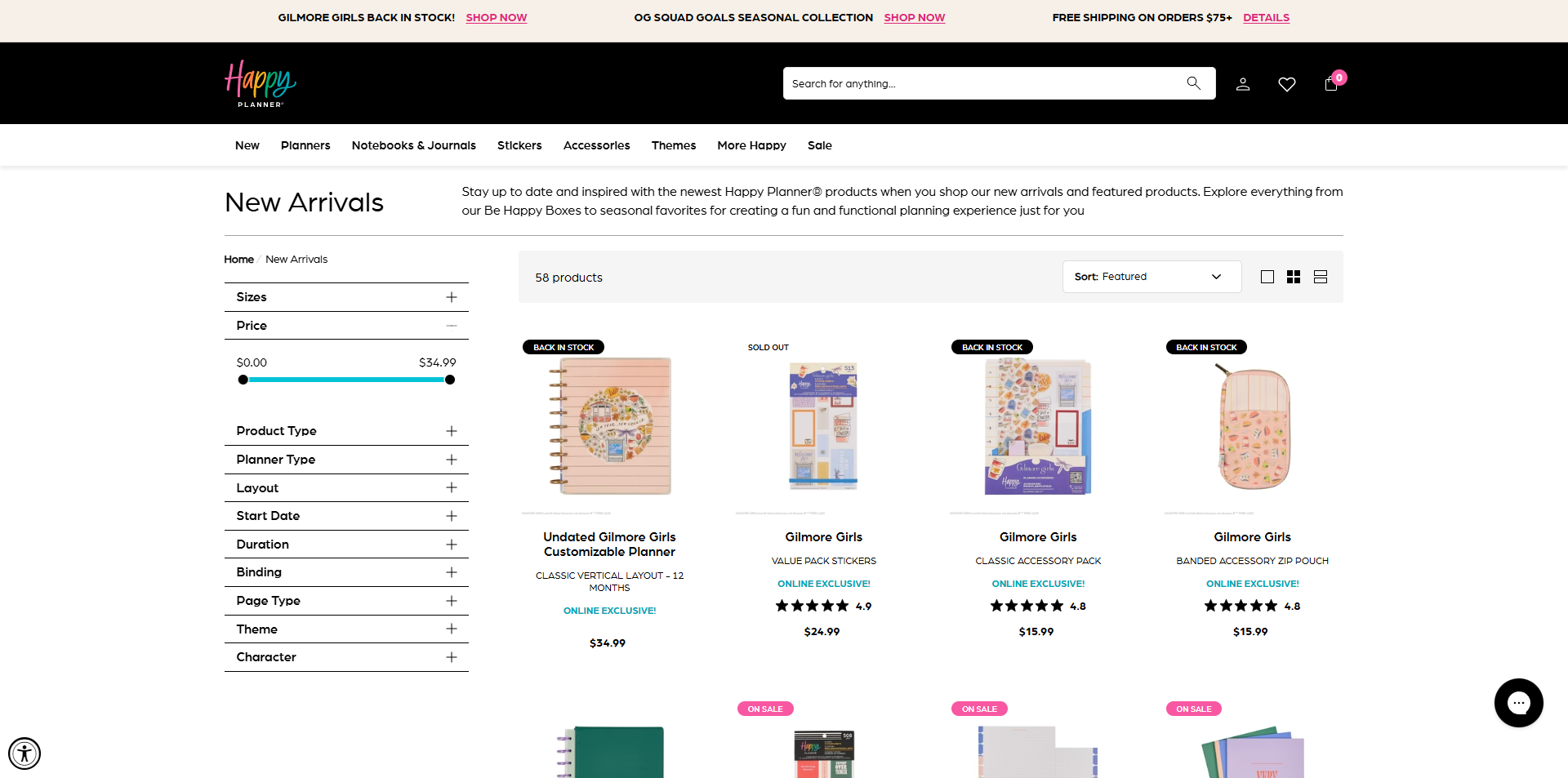Open the chat bubble in bottom corner
1568x778 pixels.
tap(1518, 702)
